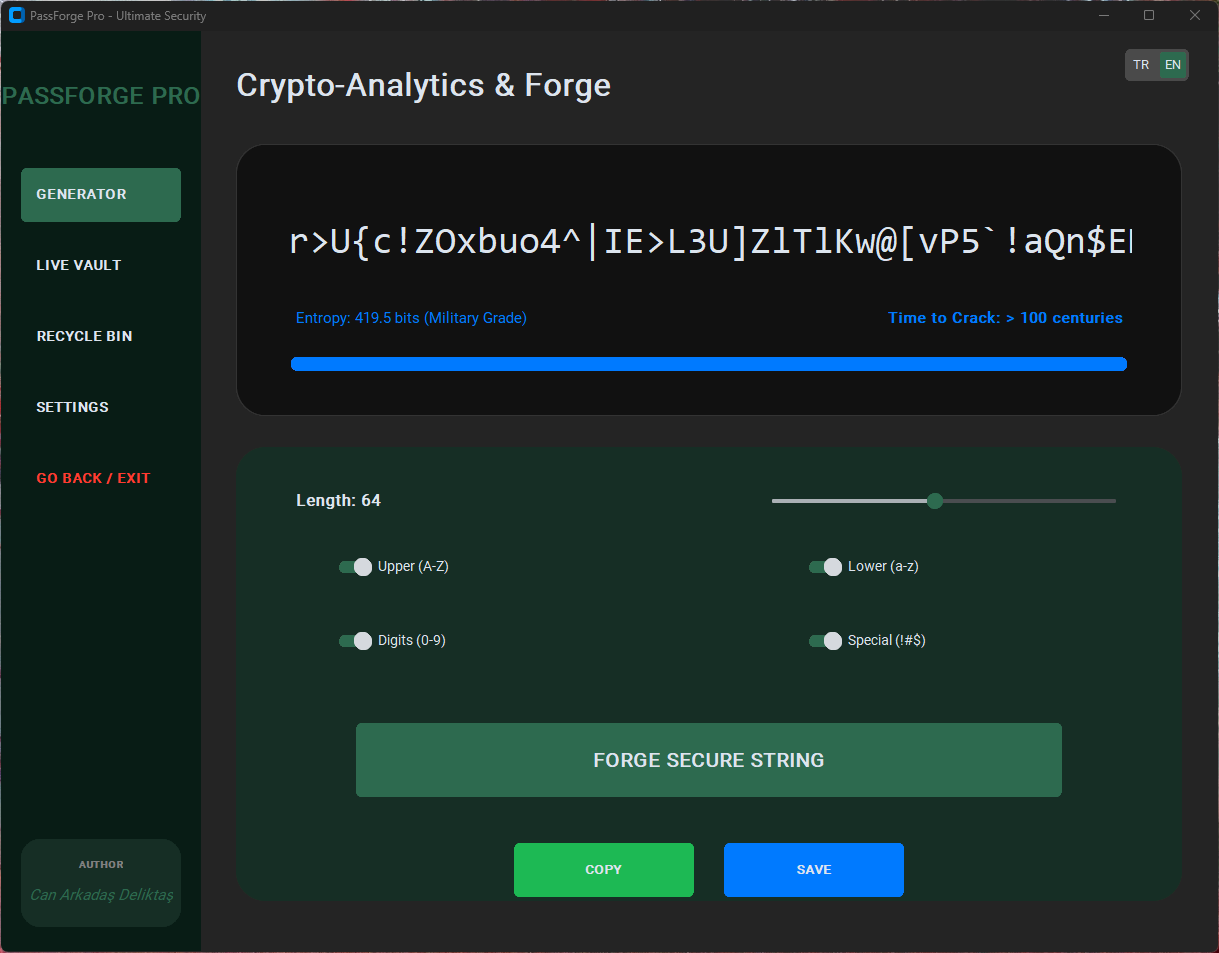Click the blue password strength bar
The width and height of the screenshot is (1219, 953).
pos(708,364)
